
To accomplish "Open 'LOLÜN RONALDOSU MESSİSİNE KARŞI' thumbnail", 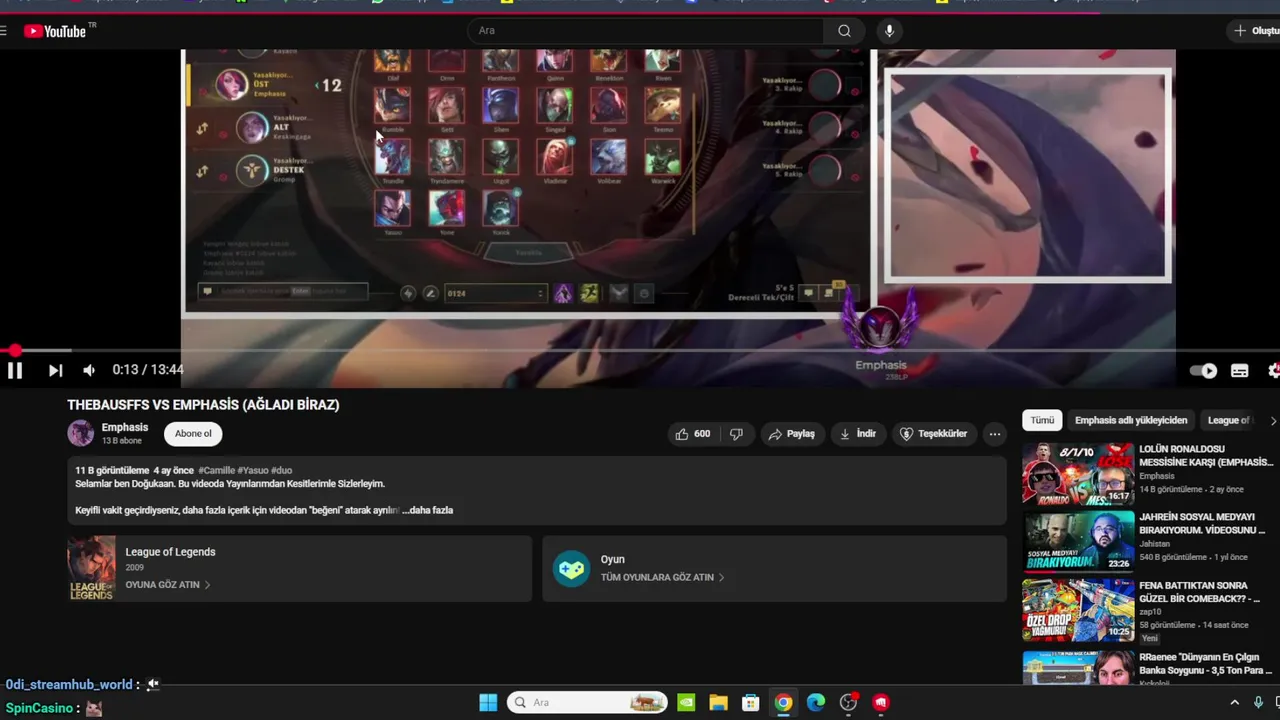I will [1078, 474].
